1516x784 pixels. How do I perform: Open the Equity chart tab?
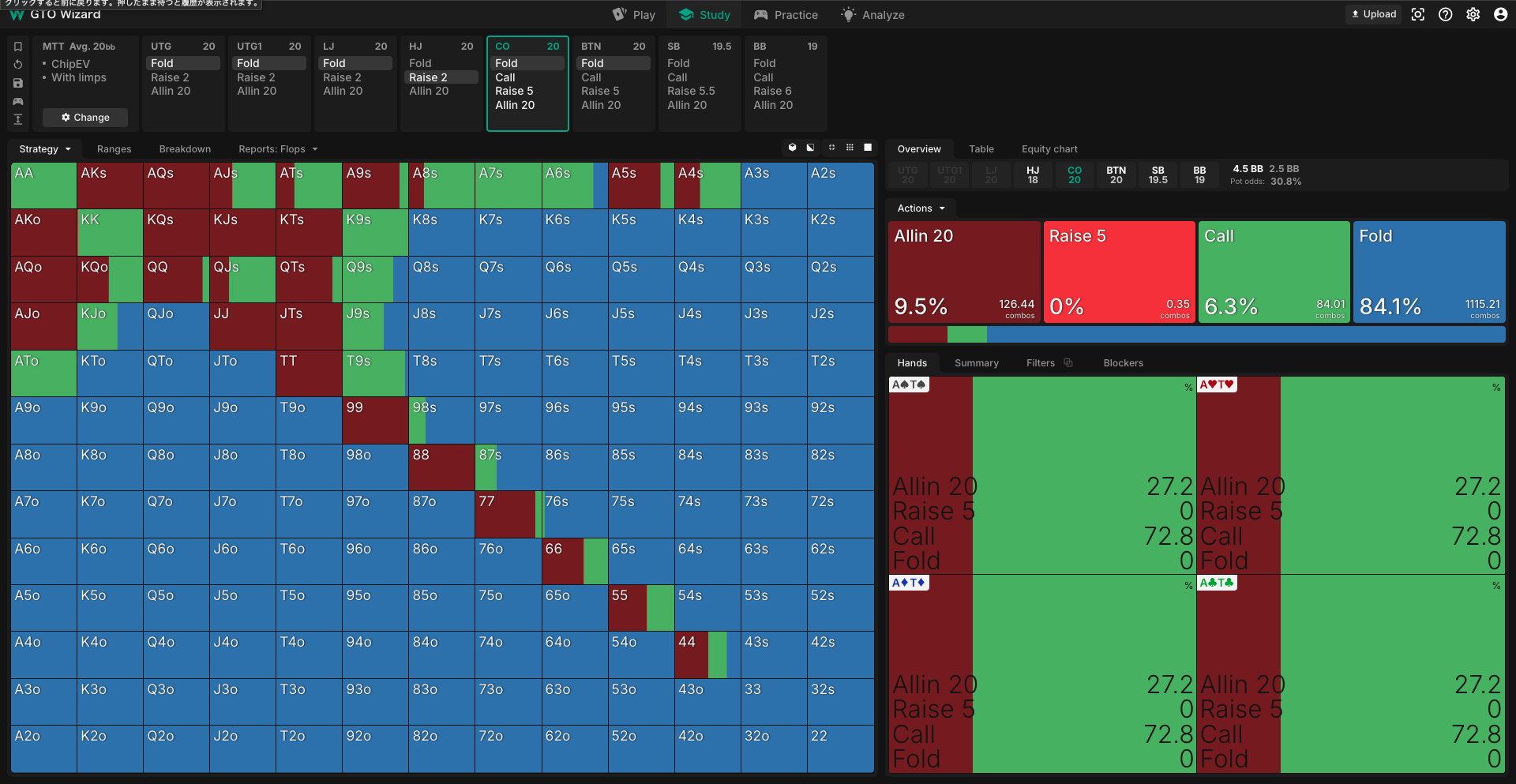(x=1049, y=149)
